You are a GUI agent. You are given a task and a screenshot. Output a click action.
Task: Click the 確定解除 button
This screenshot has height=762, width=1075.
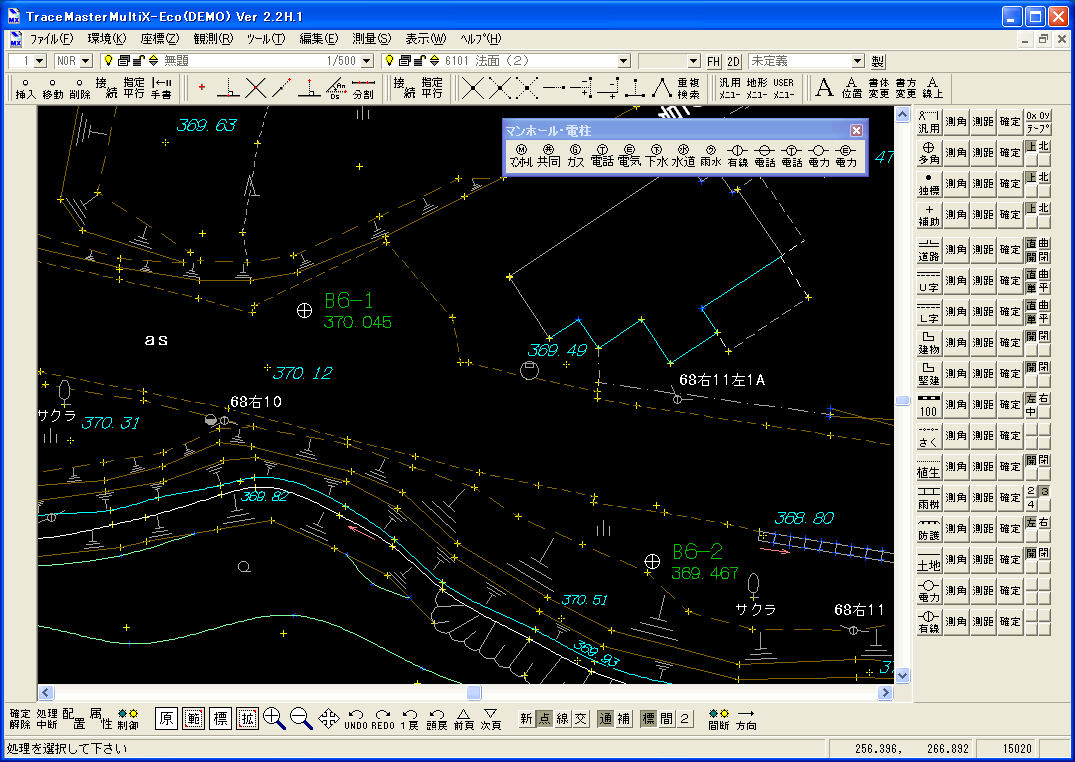point(20,719)
